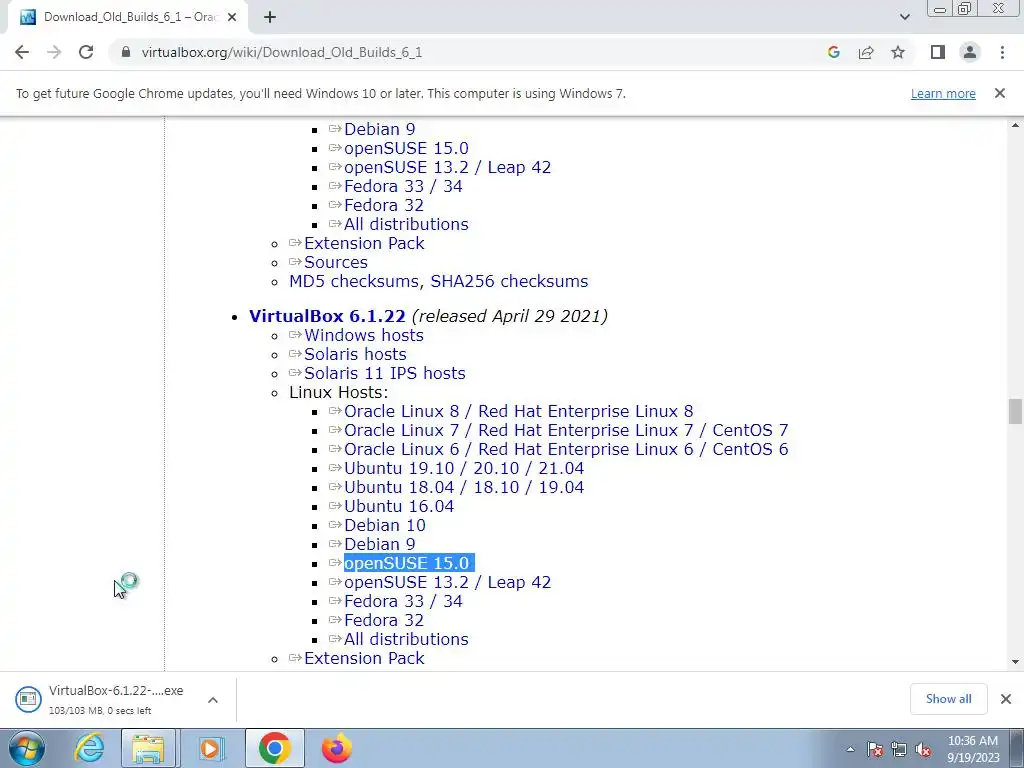Open Oracle Linux 7 / CentOS 7 link
1024x768 pixels.
[566, 430]
